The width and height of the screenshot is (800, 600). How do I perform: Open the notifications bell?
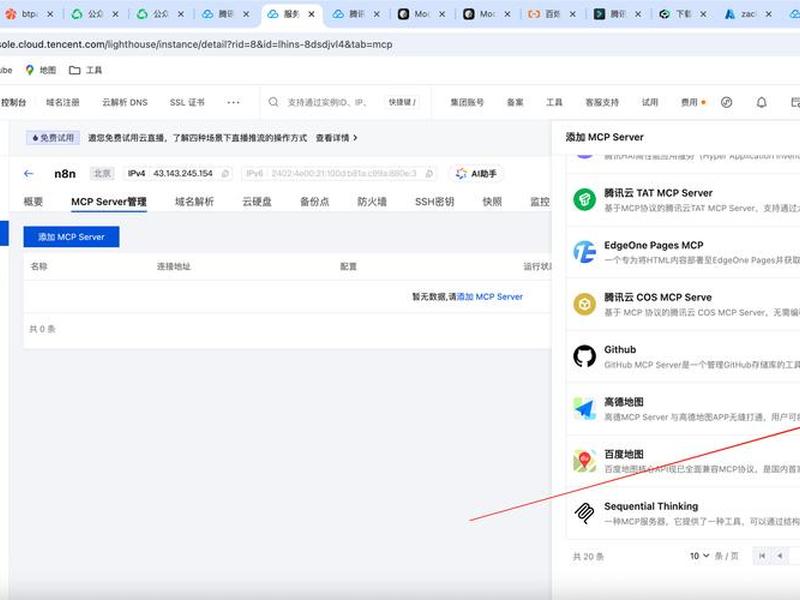tap(761, 103)
